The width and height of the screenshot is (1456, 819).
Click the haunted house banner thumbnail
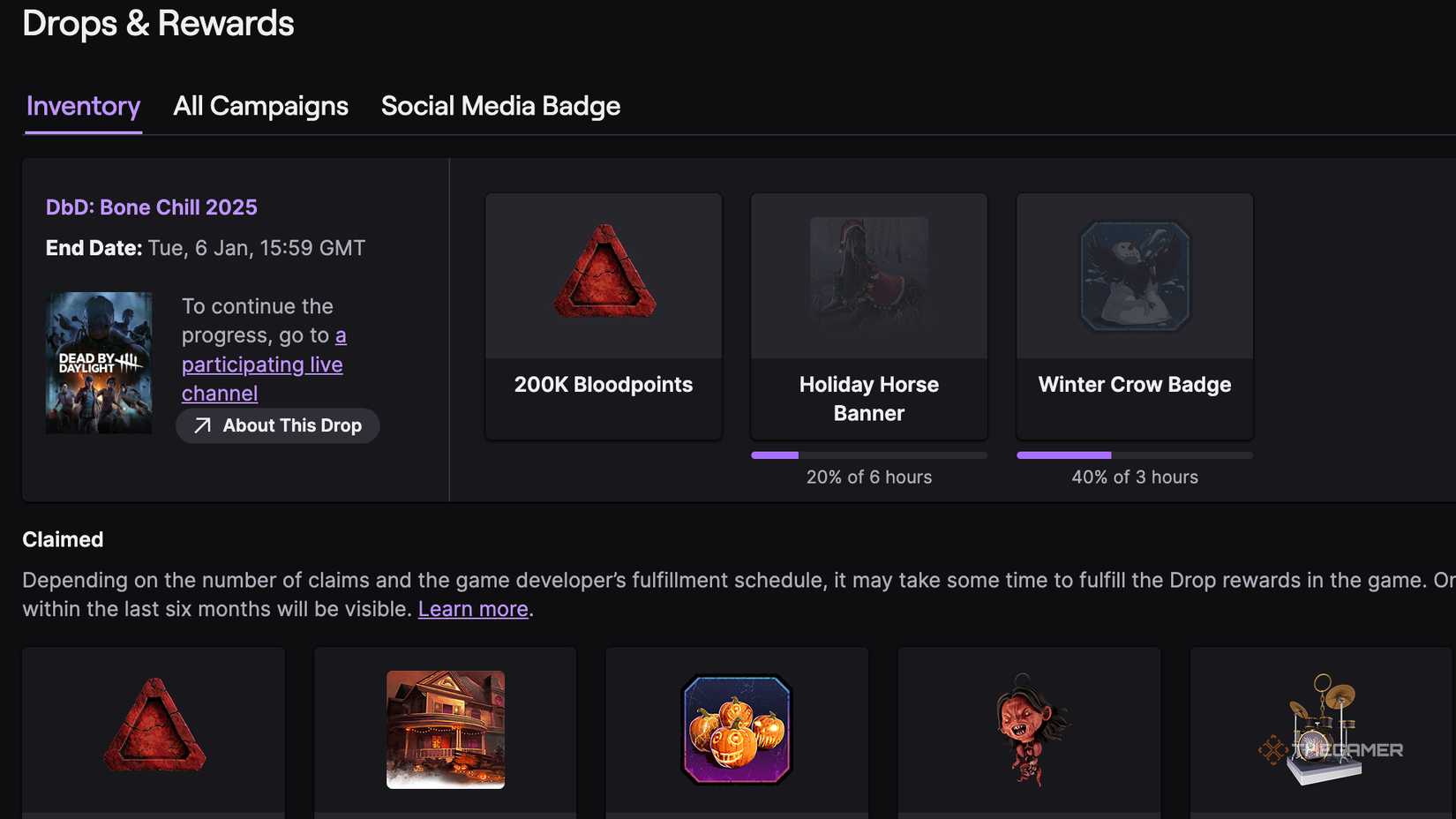click(445, 729)
